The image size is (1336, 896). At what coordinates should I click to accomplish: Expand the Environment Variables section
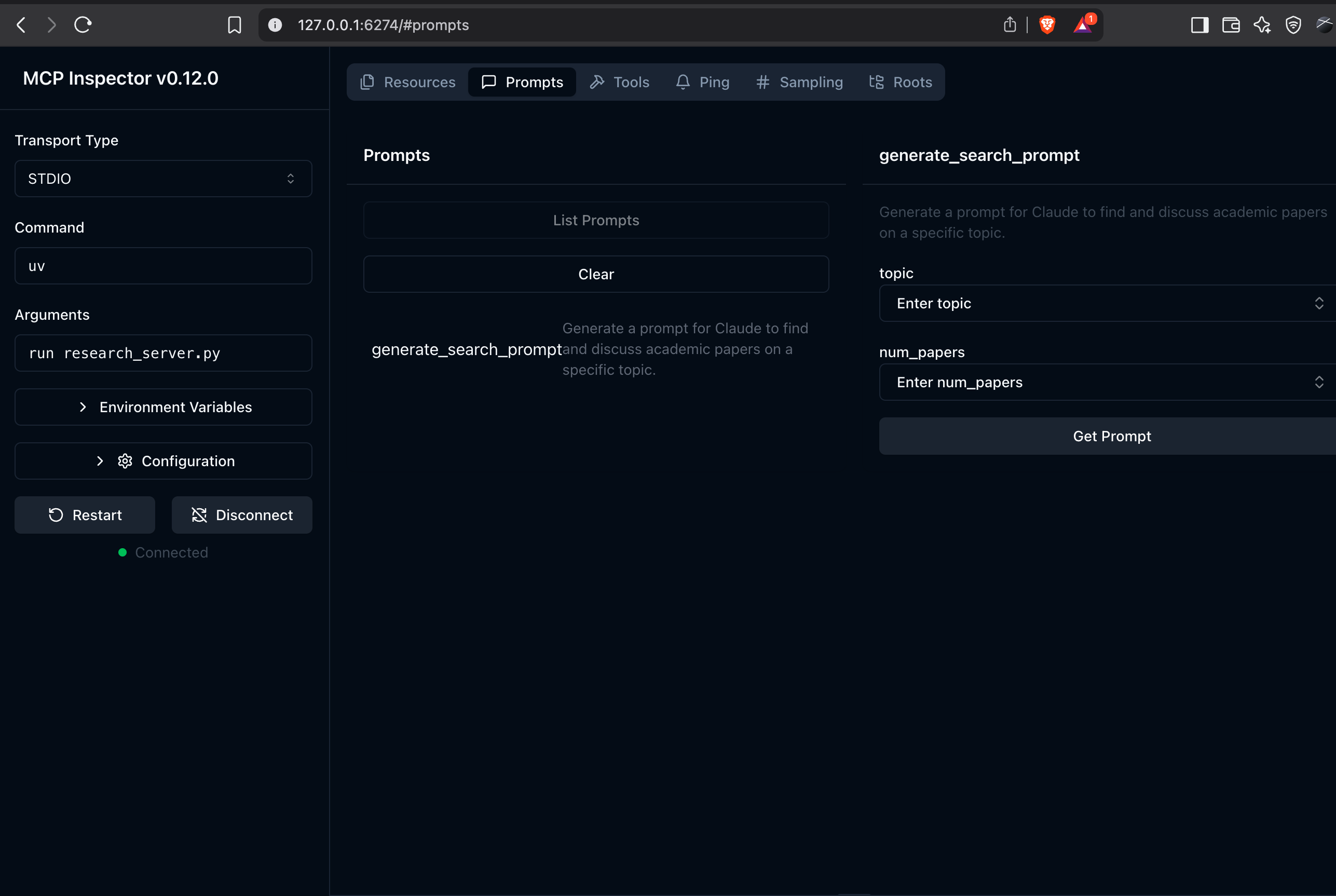click(x=163, y=407)
